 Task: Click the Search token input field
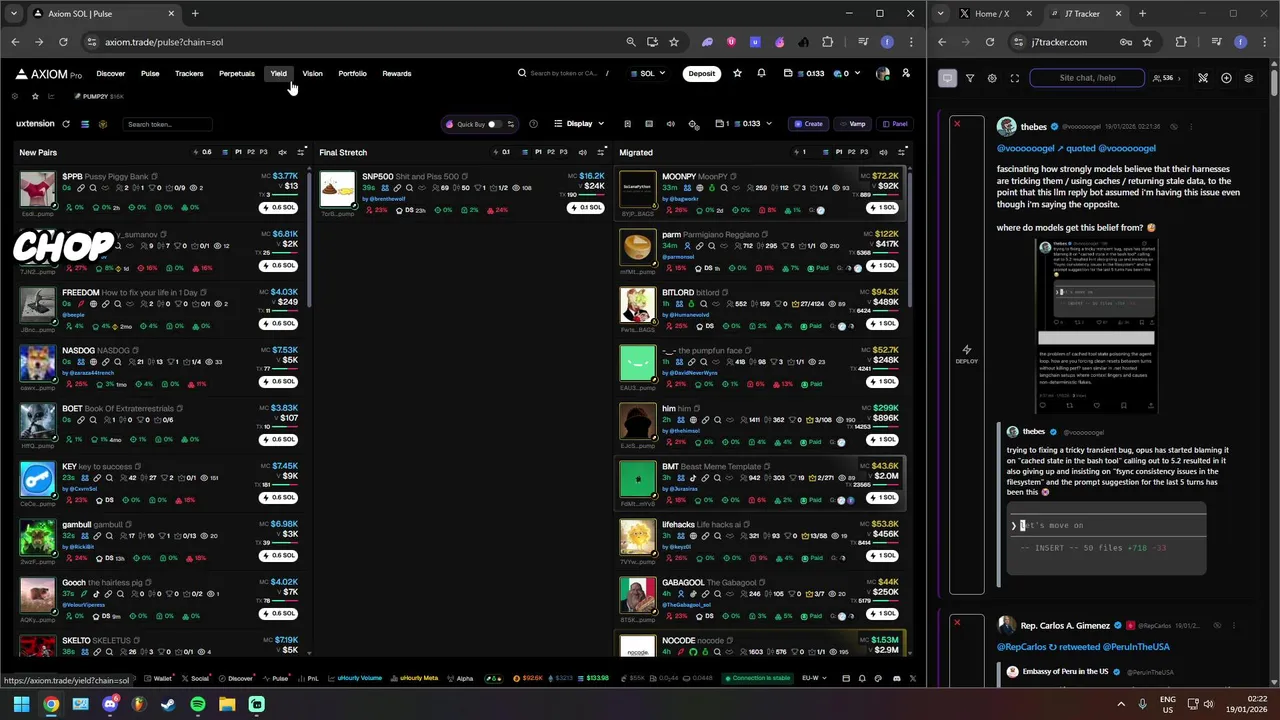coord(167,124)
